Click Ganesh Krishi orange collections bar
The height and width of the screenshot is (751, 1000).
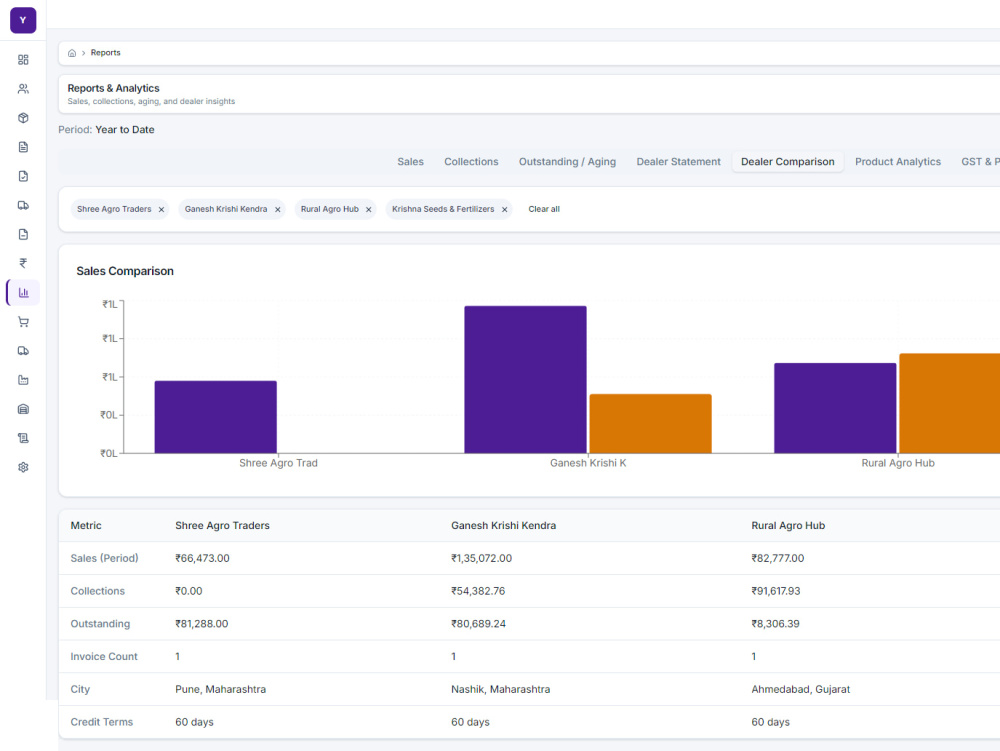click(651, 424)
